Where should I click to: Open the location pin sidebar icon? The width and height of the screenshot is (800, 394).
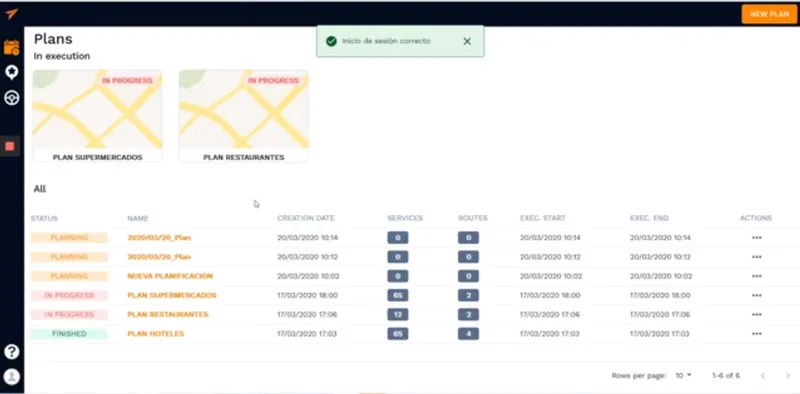[12, 72]
